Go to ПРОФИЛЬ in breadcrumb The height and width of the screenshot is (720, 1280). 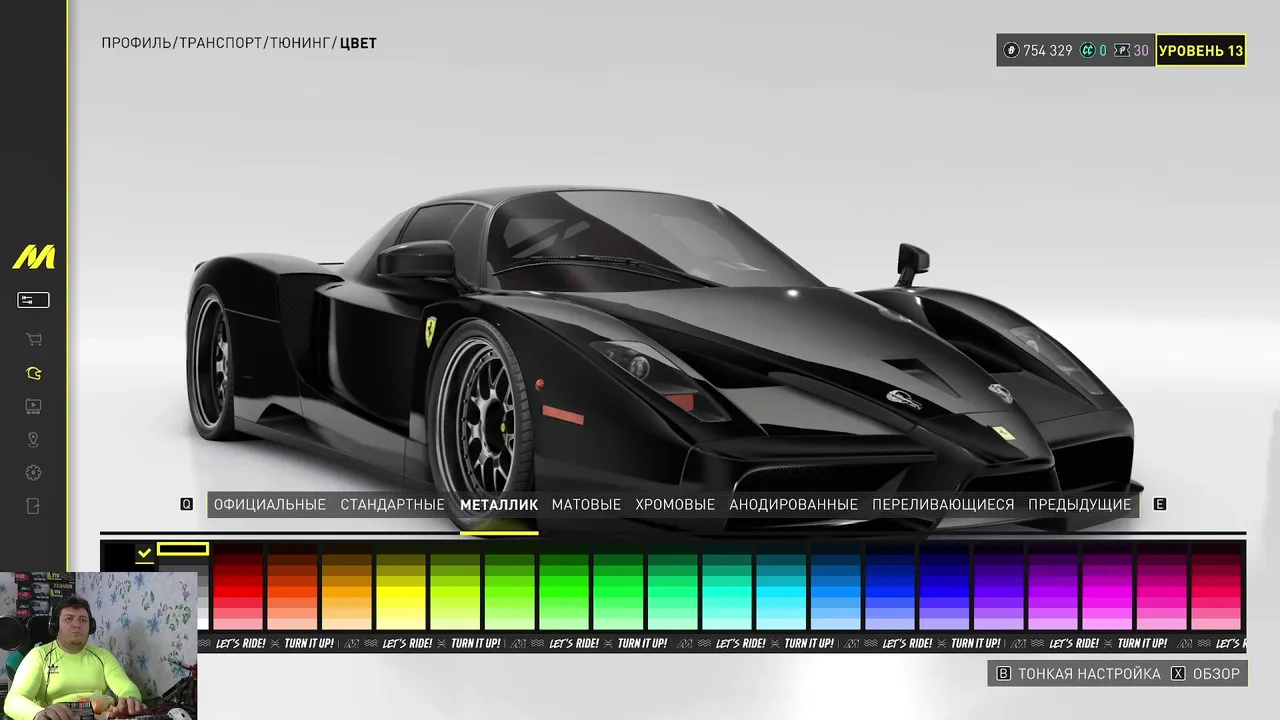click(136, 43)
